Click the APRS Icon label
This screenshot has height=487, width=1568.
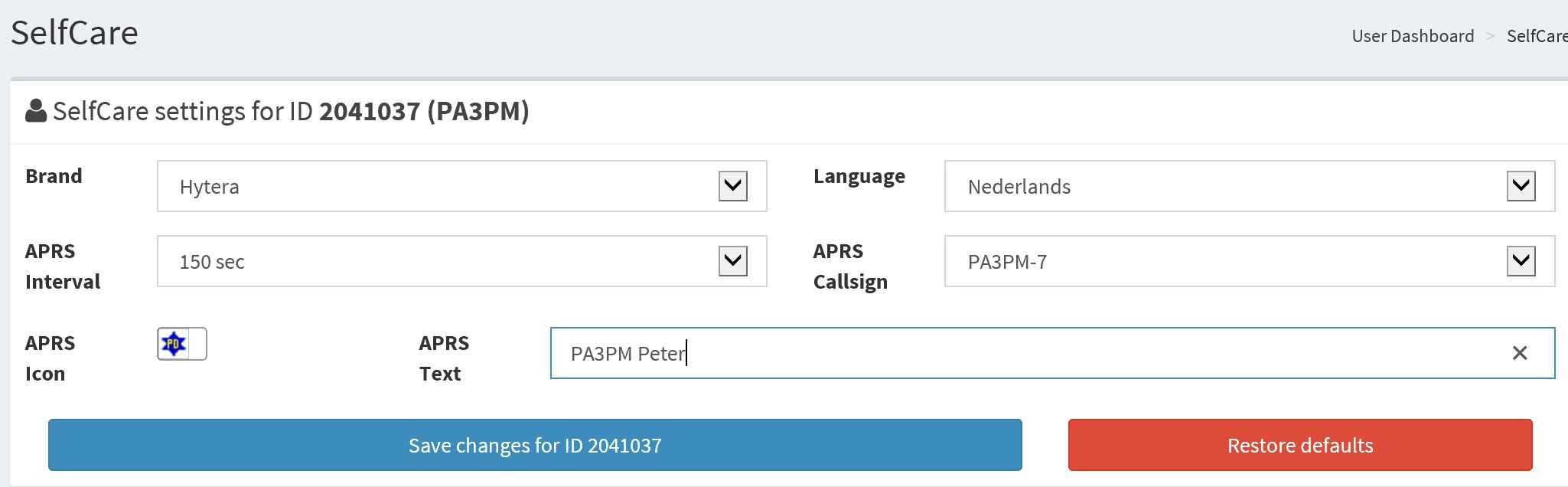coord(50,358)
